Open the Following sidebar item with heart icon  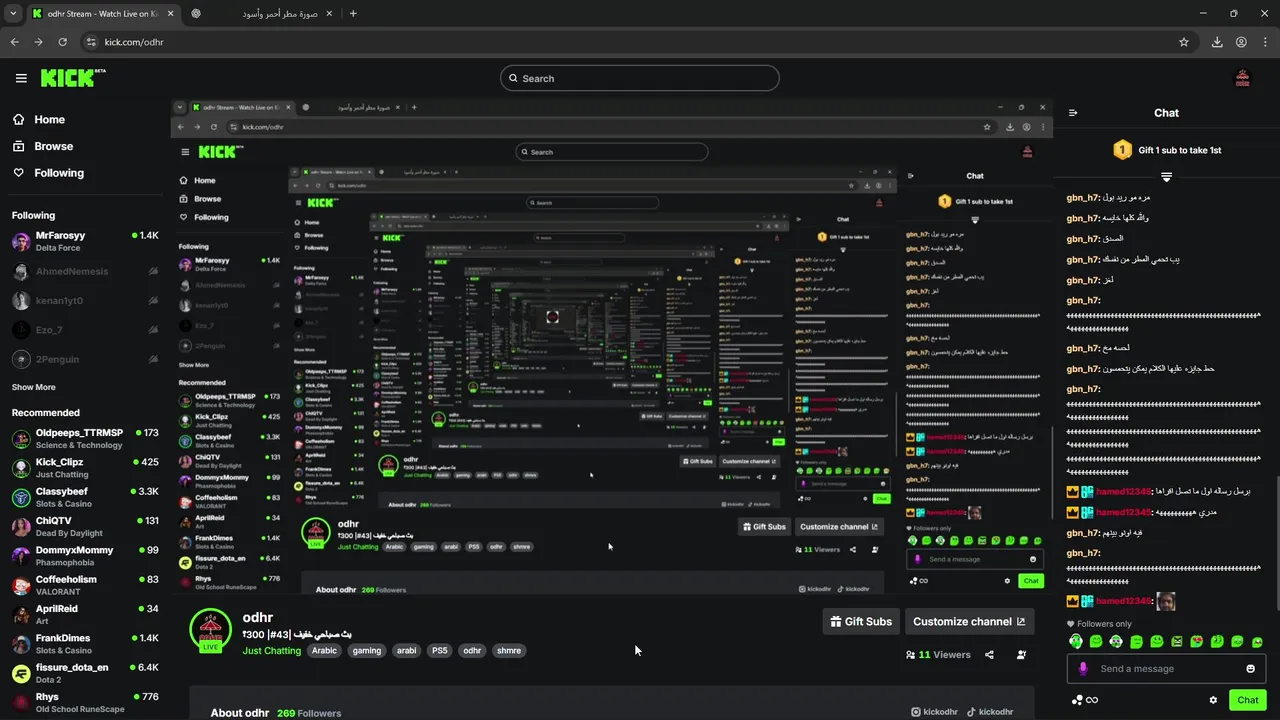pos(48,173)
